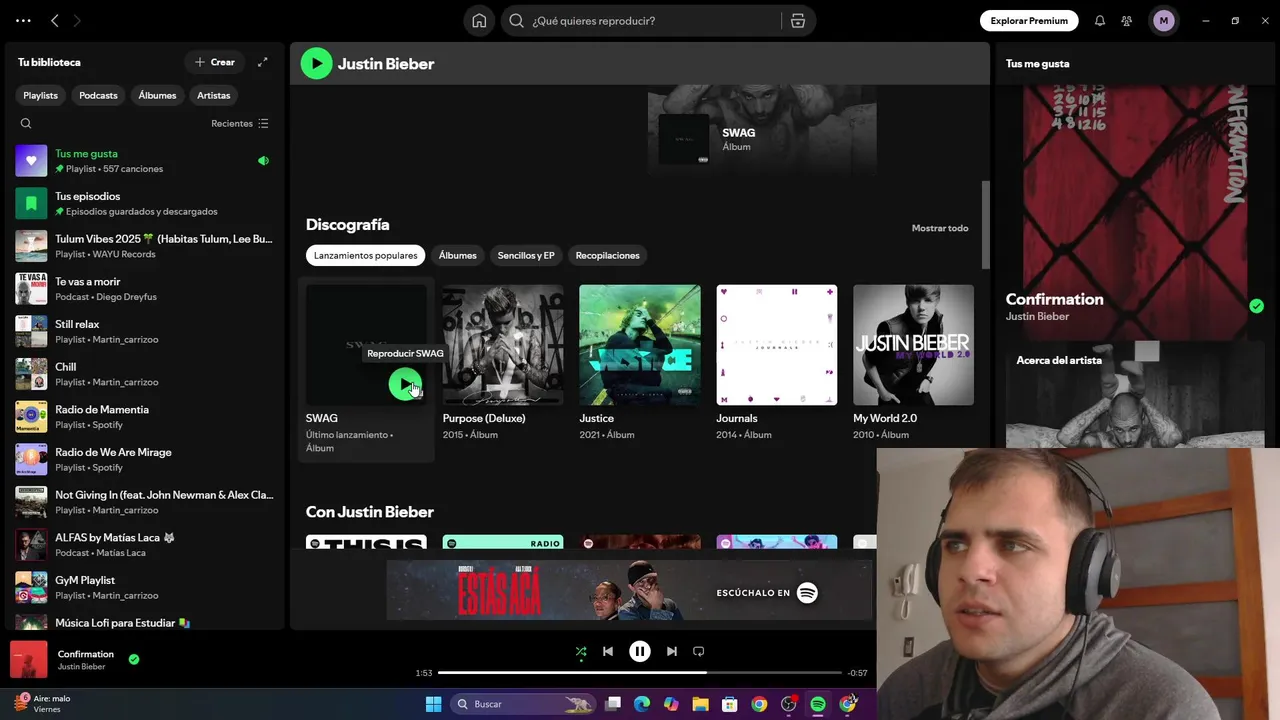The height and width of the screenshot is (720, 1280).
Task: Click Explorar Premium button
Action: 1029,20
